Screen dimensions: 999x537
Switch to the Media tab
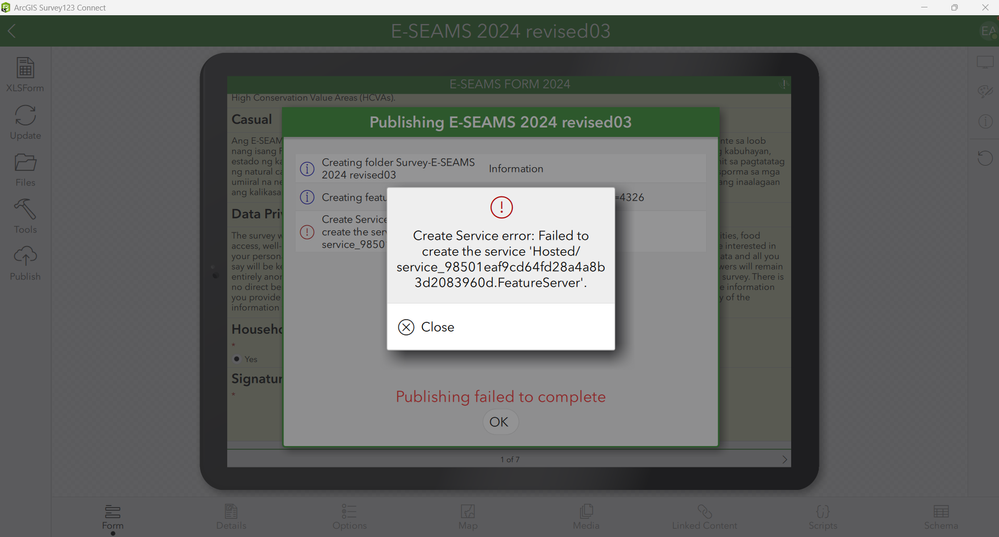click(x=586, y=517)
